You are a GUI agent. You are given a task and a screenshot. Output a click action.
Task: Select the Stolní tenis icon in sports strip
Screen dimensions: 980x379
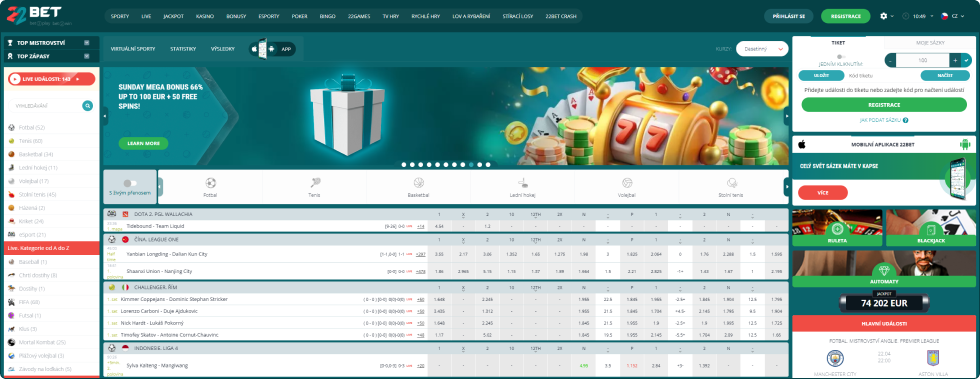731,183
